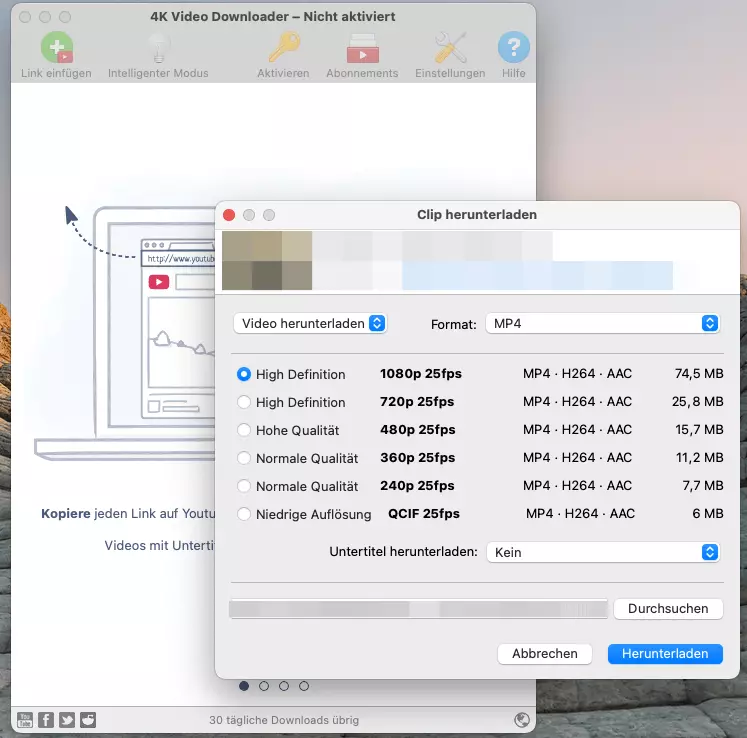The height and width of the screenshot is (738, 747).
Task: Open the Abonnements subscriptions icon
Action: point(362,48)
